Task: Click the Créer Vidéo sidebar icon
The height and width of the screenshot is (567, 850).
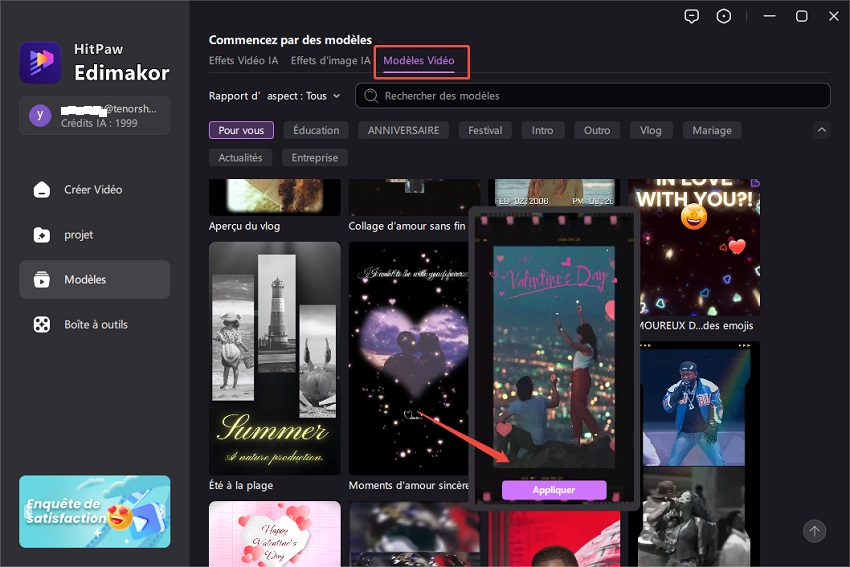Action: point(42,190)
